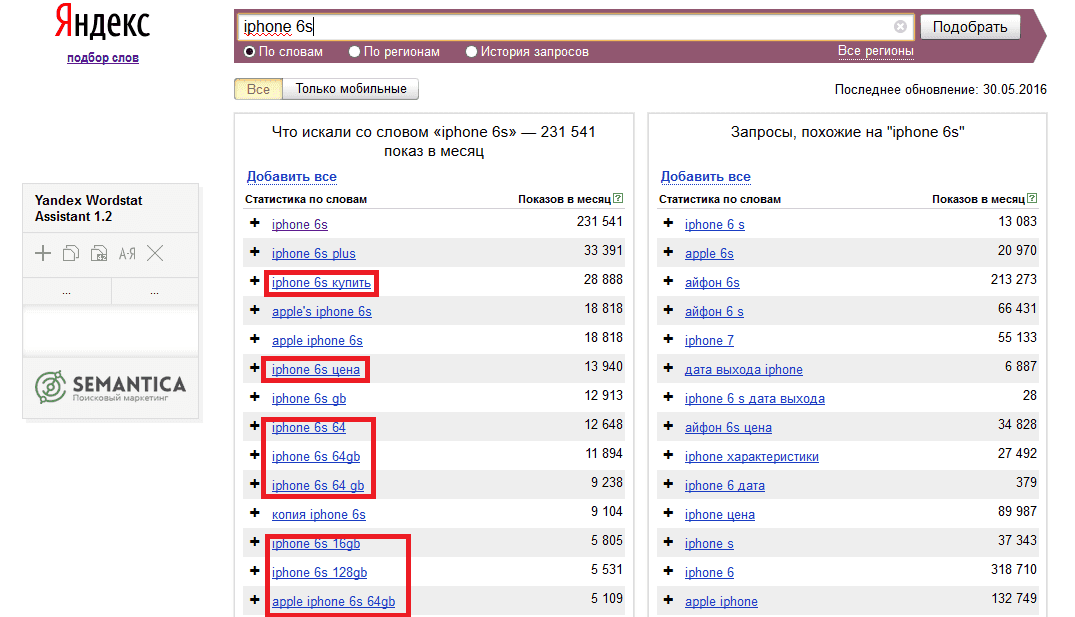The width and height of the screenshot is (1075, 617).
Task: Add 'iphone 6s цена' via plus icon
Action: [x=255, y=367]
